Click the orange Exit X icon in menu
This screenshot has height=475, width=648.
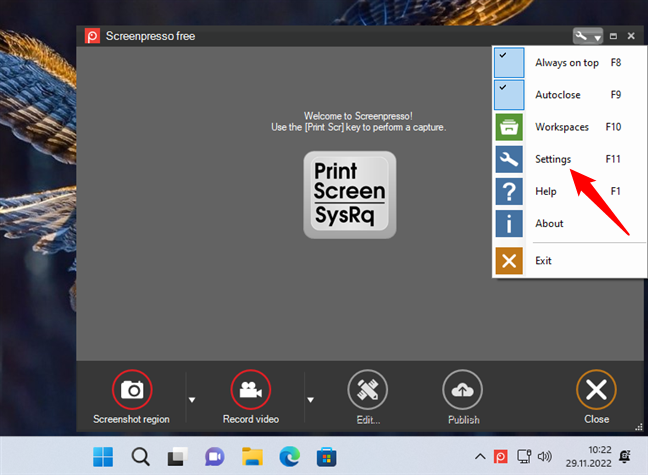509,261
